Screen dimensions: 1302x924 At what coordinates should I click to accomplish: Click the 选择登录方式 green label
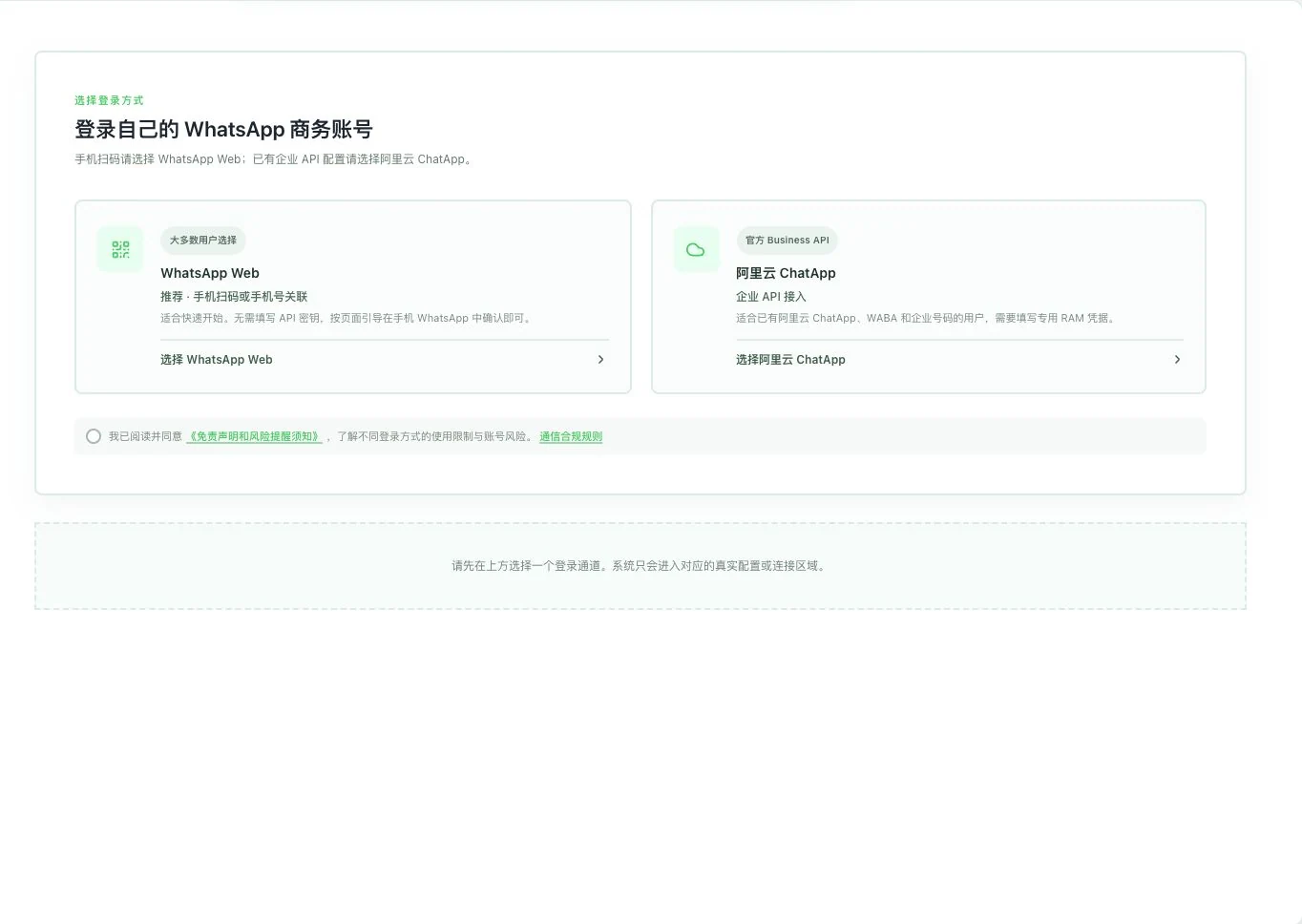point(109,100)
